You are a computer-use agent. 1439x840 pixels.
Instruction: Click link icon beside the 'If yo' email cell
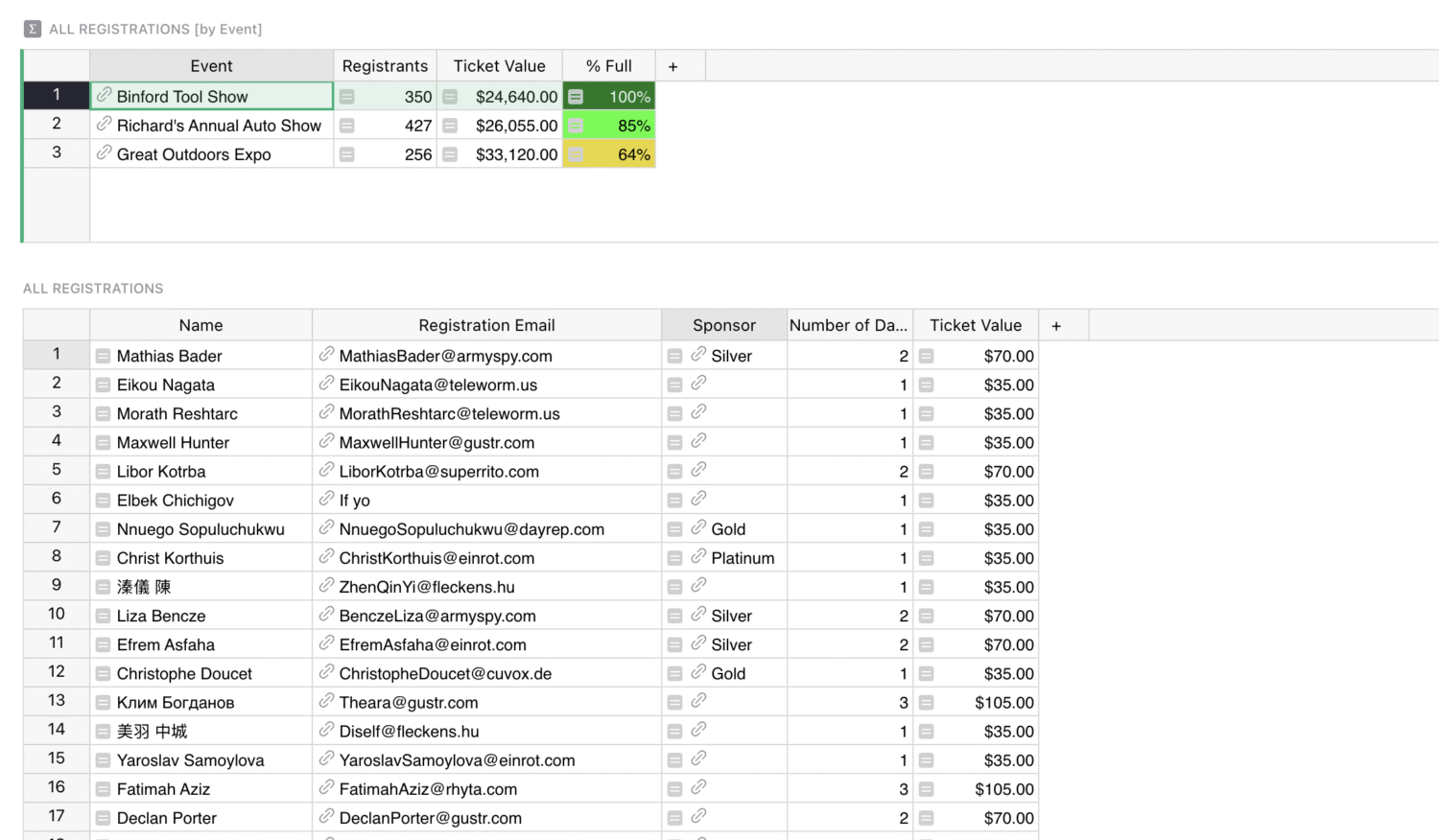click(326, 499)
